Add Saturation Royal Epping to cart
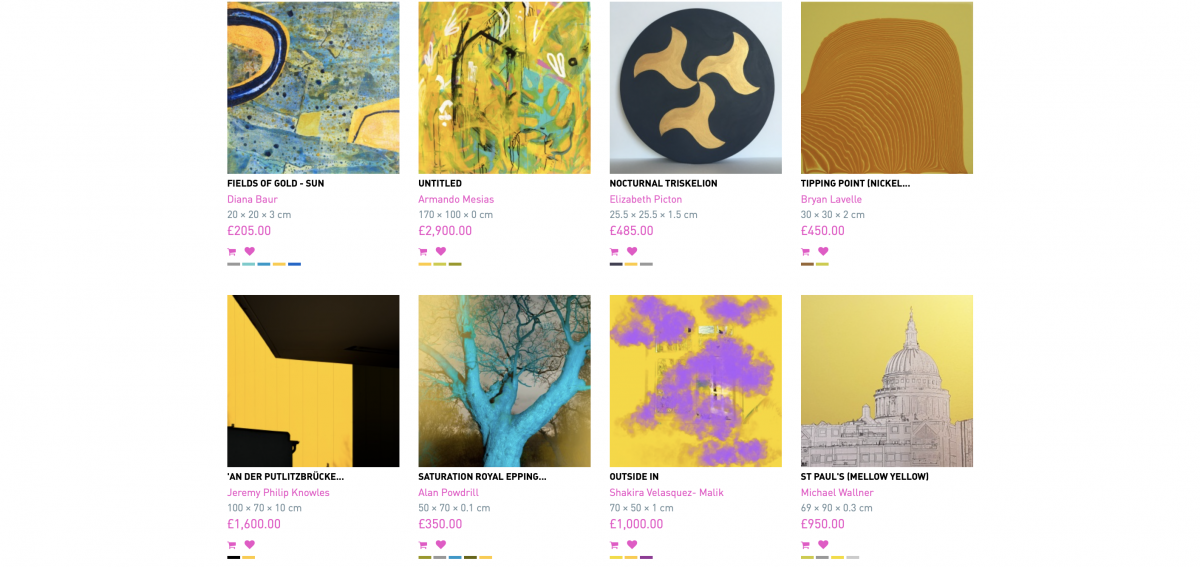The width and height of the screenshot is (1200, 567). (x=423, y=545)
